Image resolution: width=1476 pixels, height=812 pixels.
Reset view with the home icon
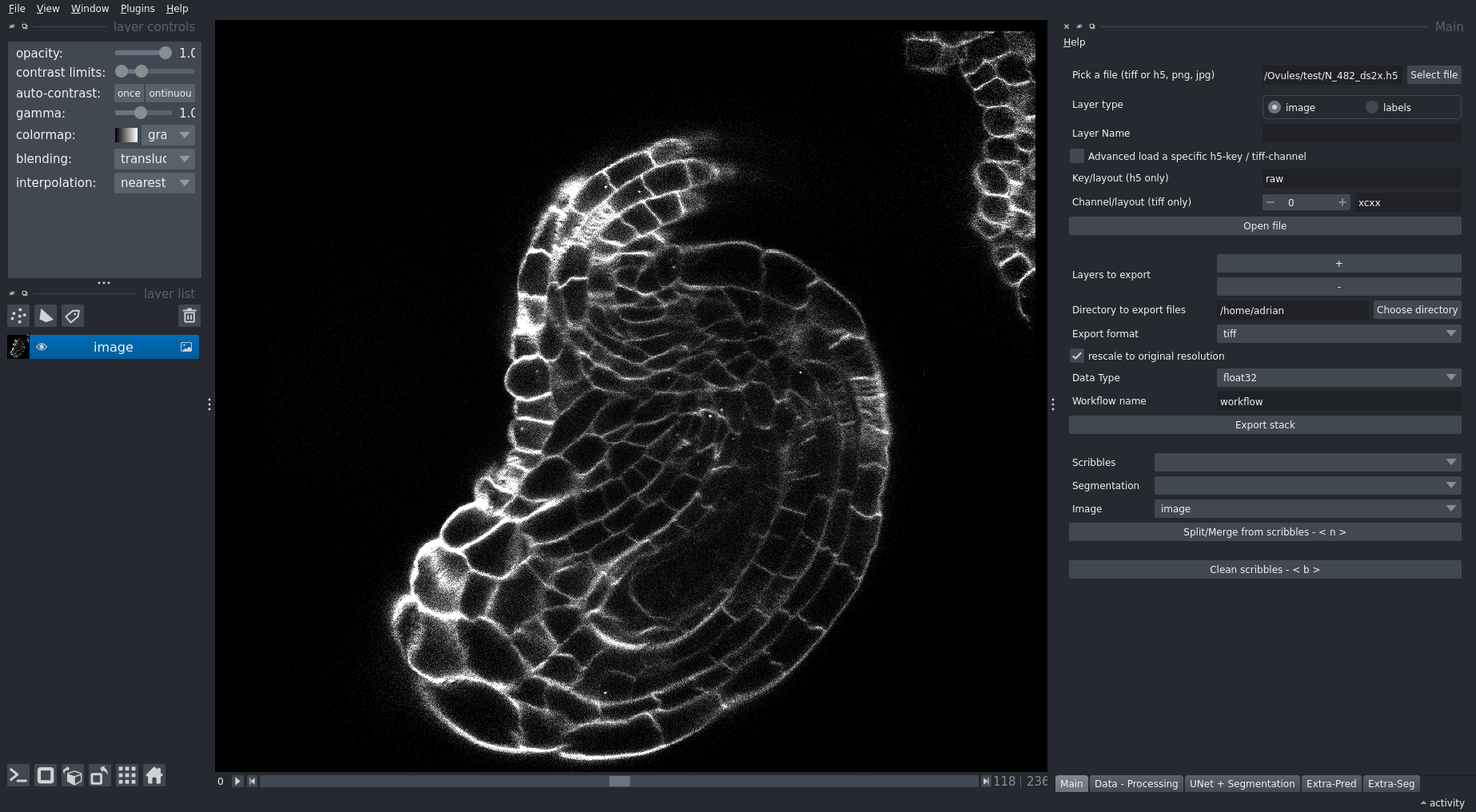[154, 775]
